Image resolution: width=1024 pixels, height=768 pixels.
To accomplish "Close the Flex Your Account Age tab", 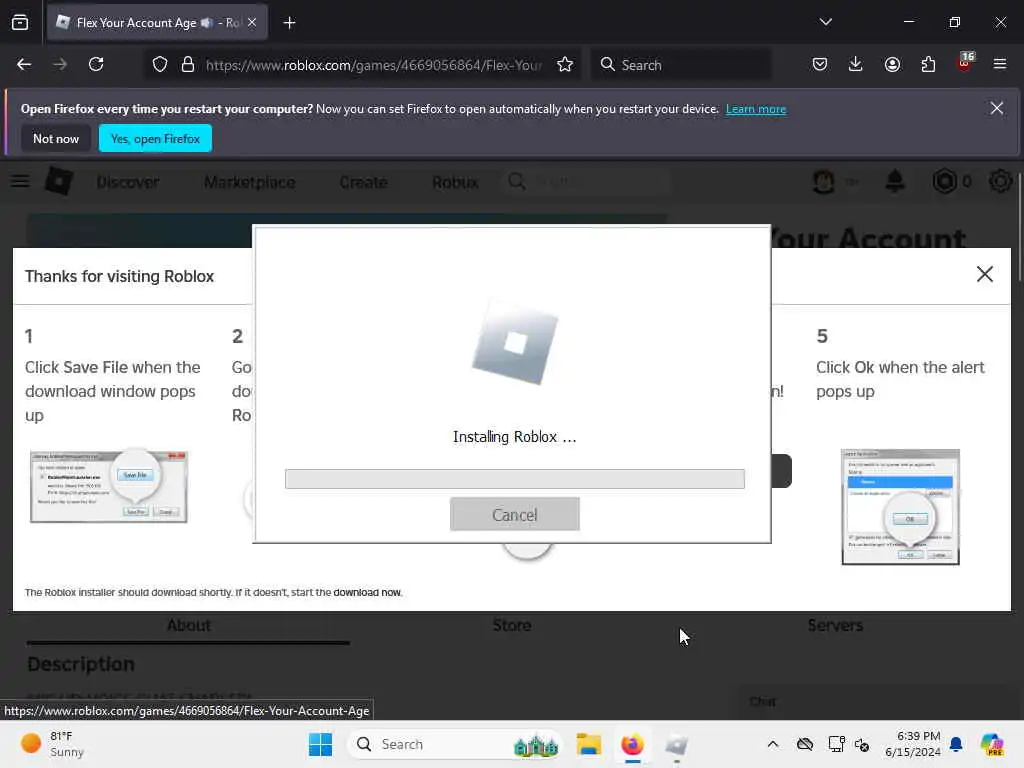I will [x=252, y=23].
